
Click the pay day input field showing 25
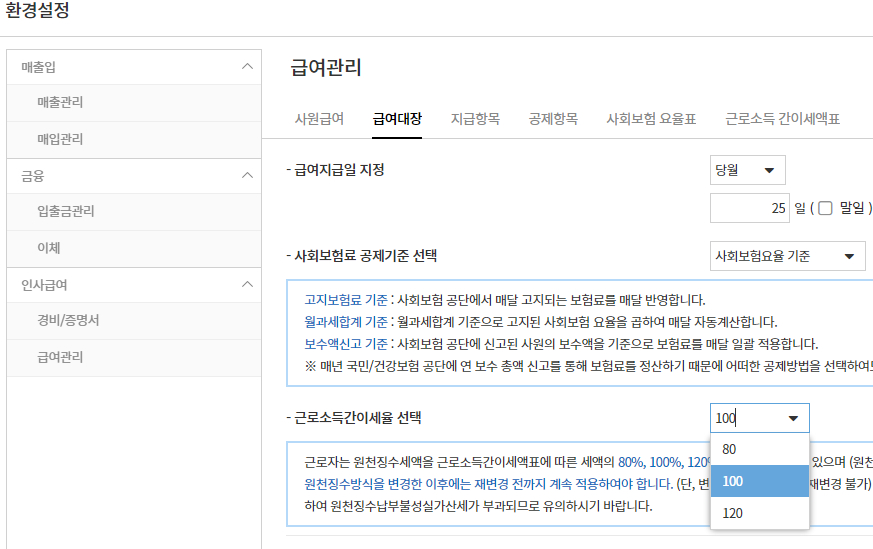click(x=749, y=208)
